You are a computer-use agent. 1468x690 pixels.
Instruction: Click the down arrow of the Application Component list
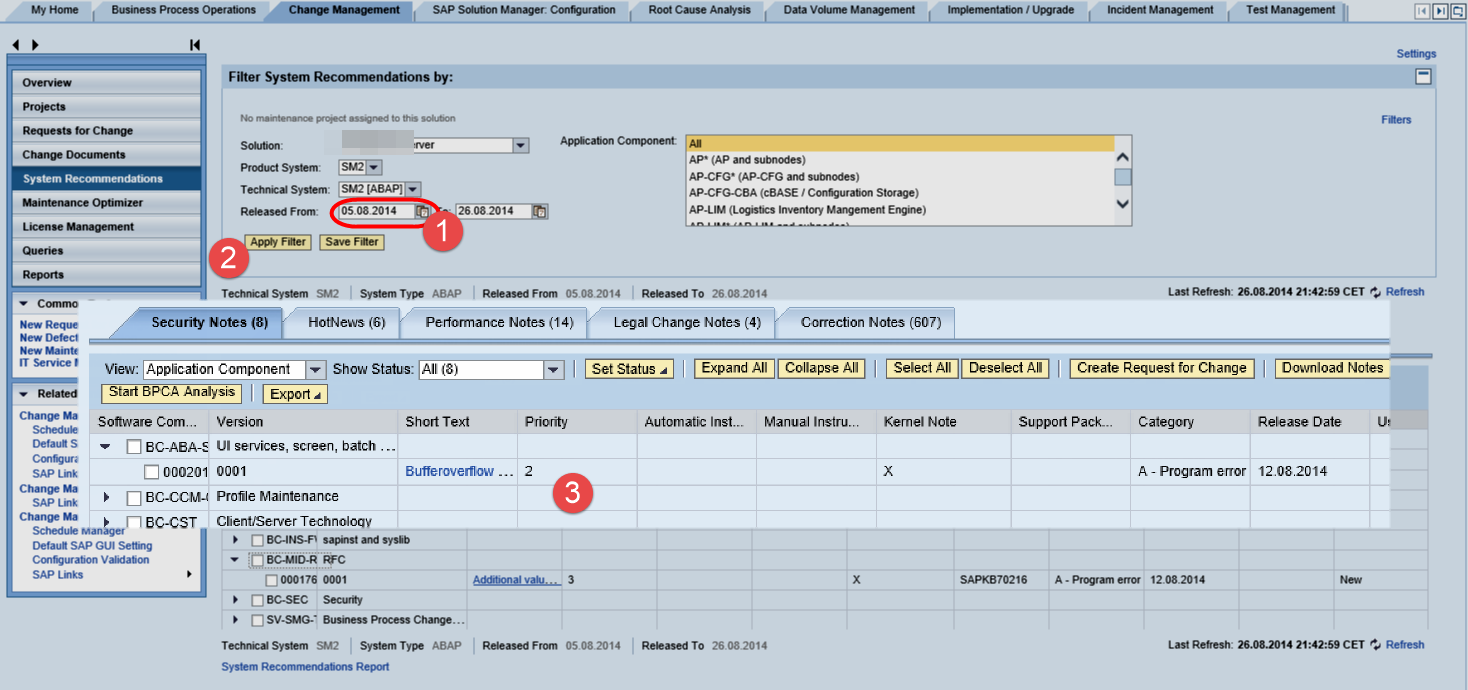(1123, 204)
